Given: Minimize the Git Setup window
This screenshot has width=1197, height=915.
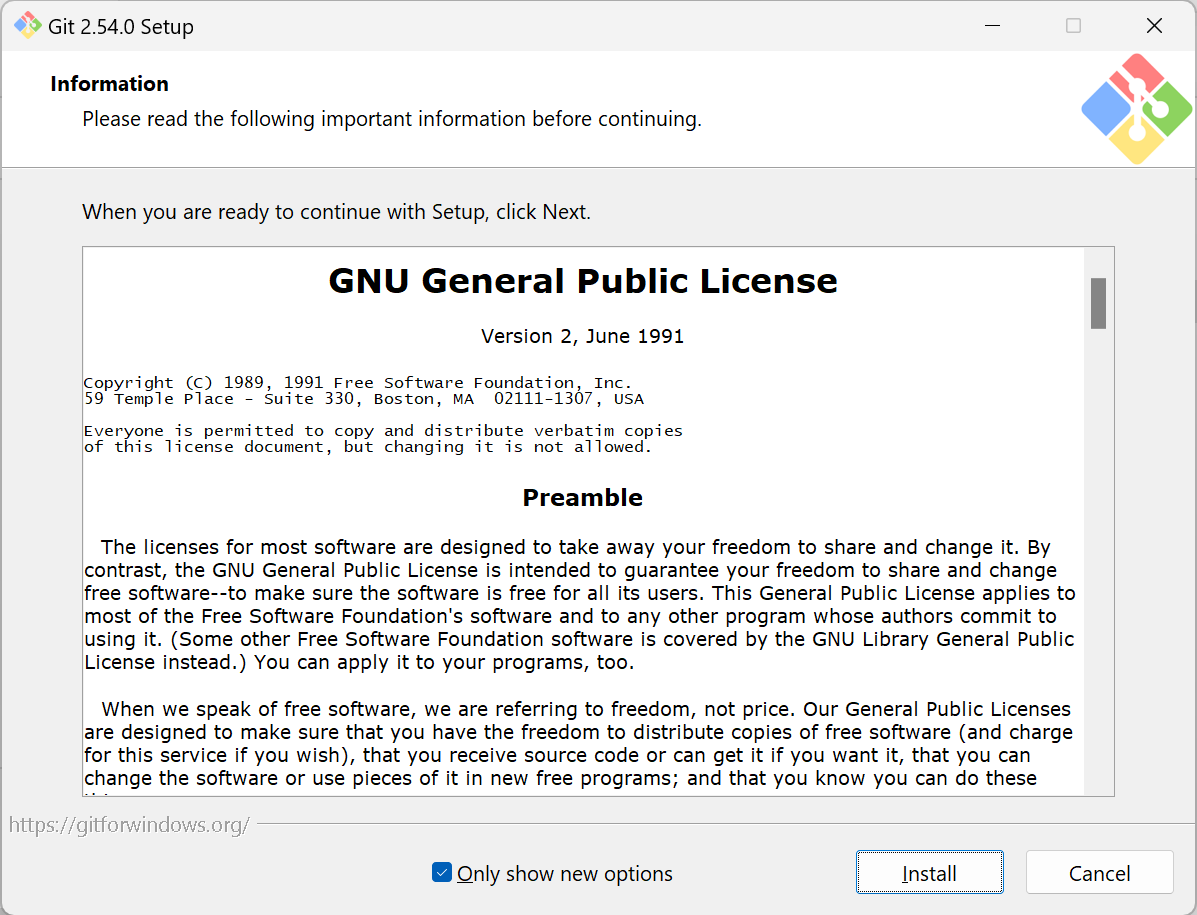Looking at the screenshot, I should coord(992,25).
